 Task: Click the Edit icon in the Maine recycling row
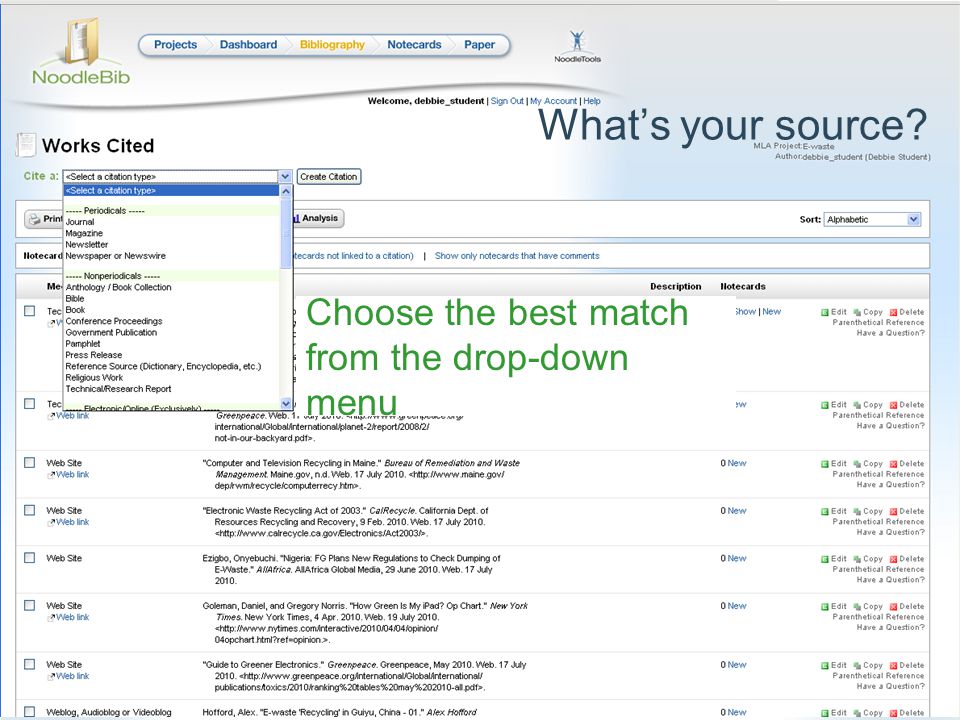pos(825,464)
